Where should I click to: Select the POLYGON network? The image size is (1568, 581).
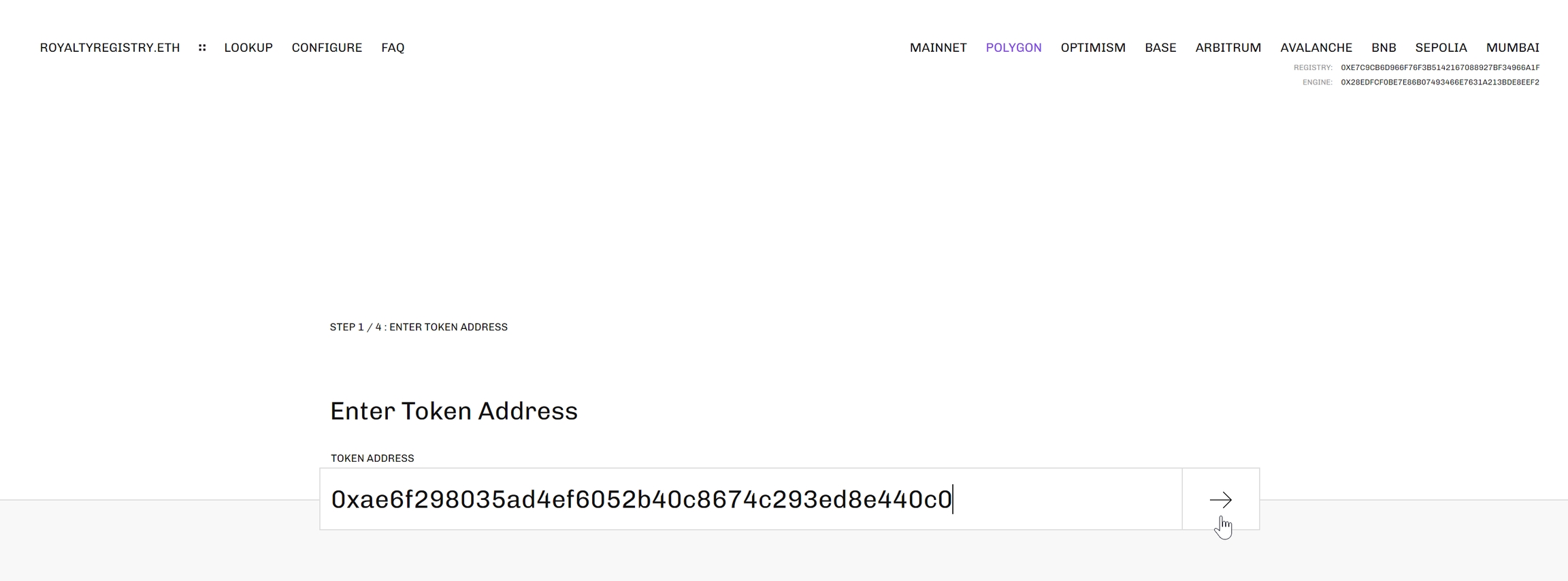coord(1013,47)
